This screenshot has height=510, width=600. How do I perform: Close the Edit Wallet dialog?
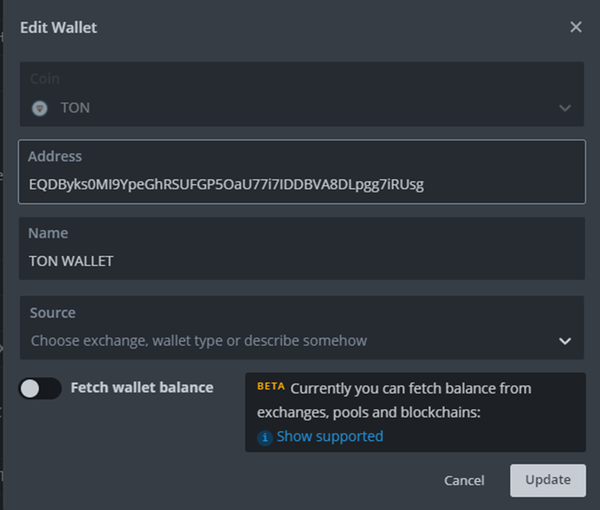pos(576,27)
